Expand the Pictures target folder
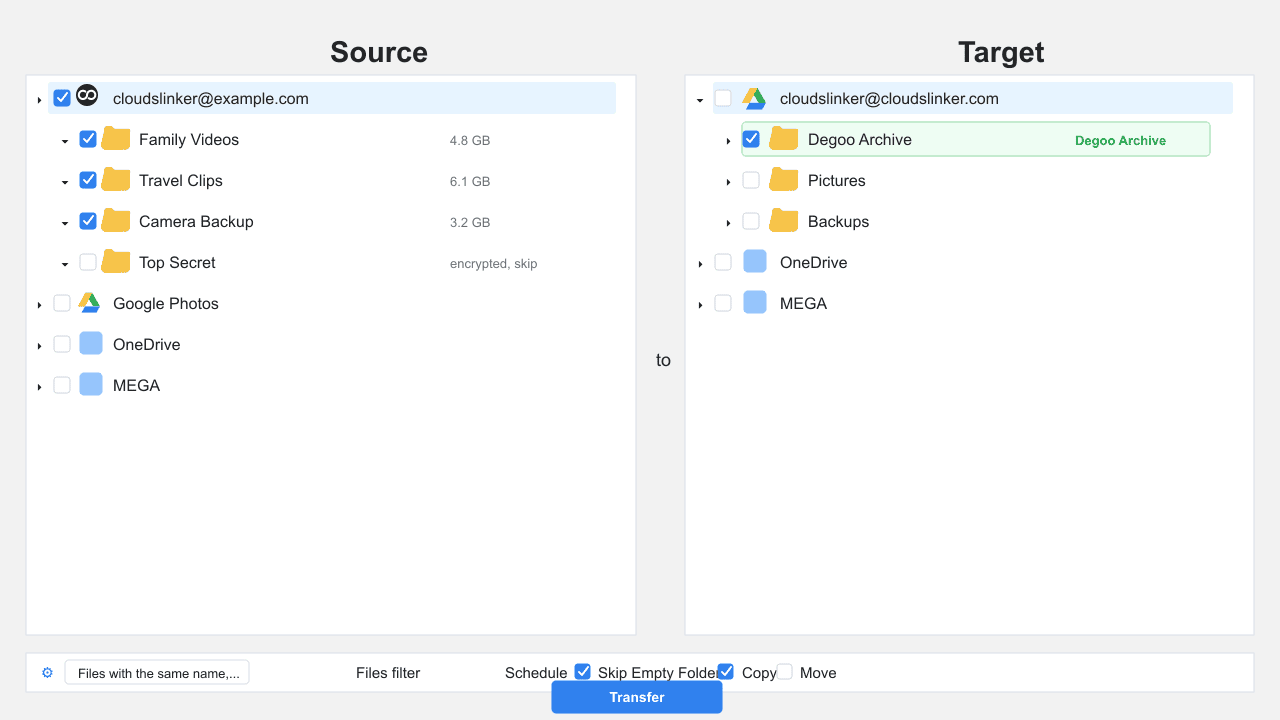Image resolution: width=1280 pixels, height=720 pixels. (x=728, y=182)
